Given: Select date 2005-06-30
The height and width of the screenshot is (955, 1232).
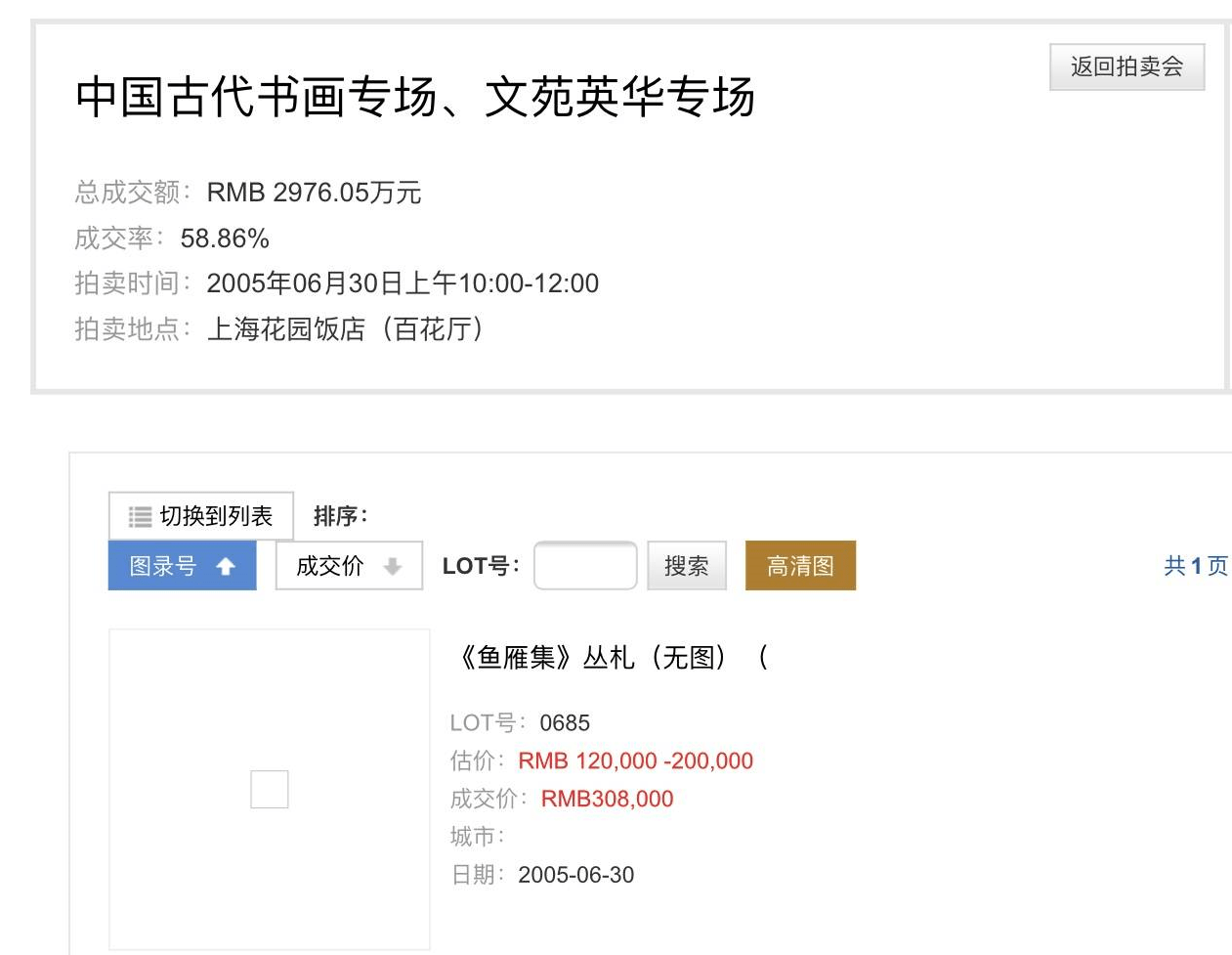Looking at the screenshot, I should [575, 875].
